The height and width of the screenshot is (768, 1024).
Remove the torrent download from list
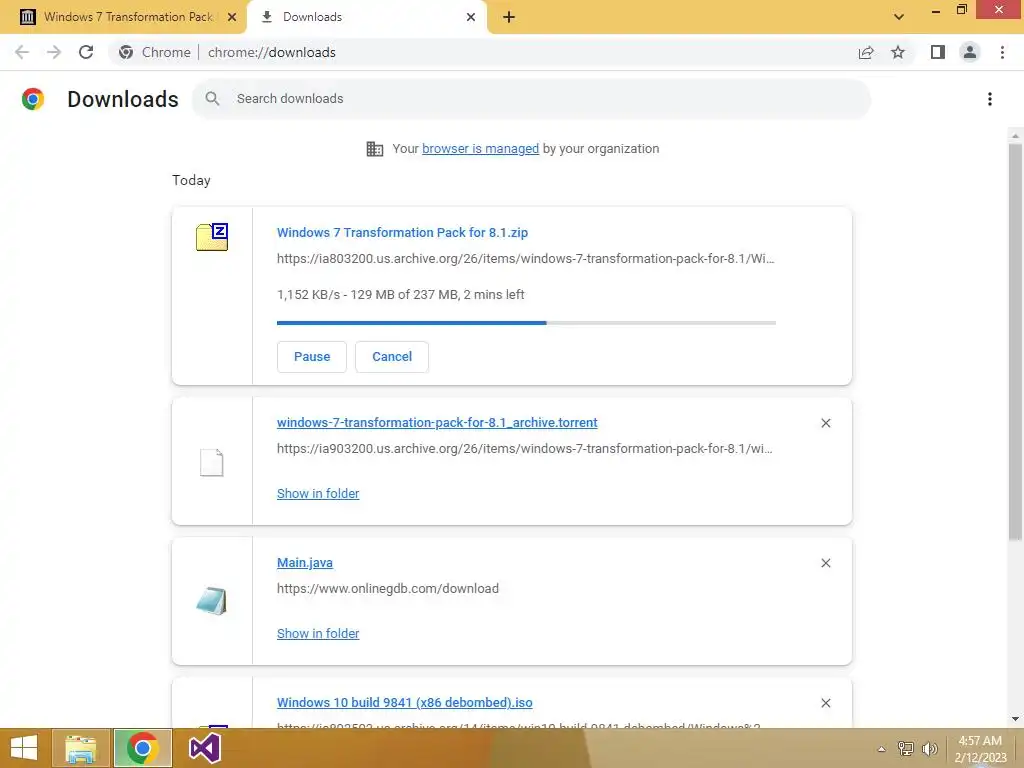pyautogui.click(x=825, y=423)
